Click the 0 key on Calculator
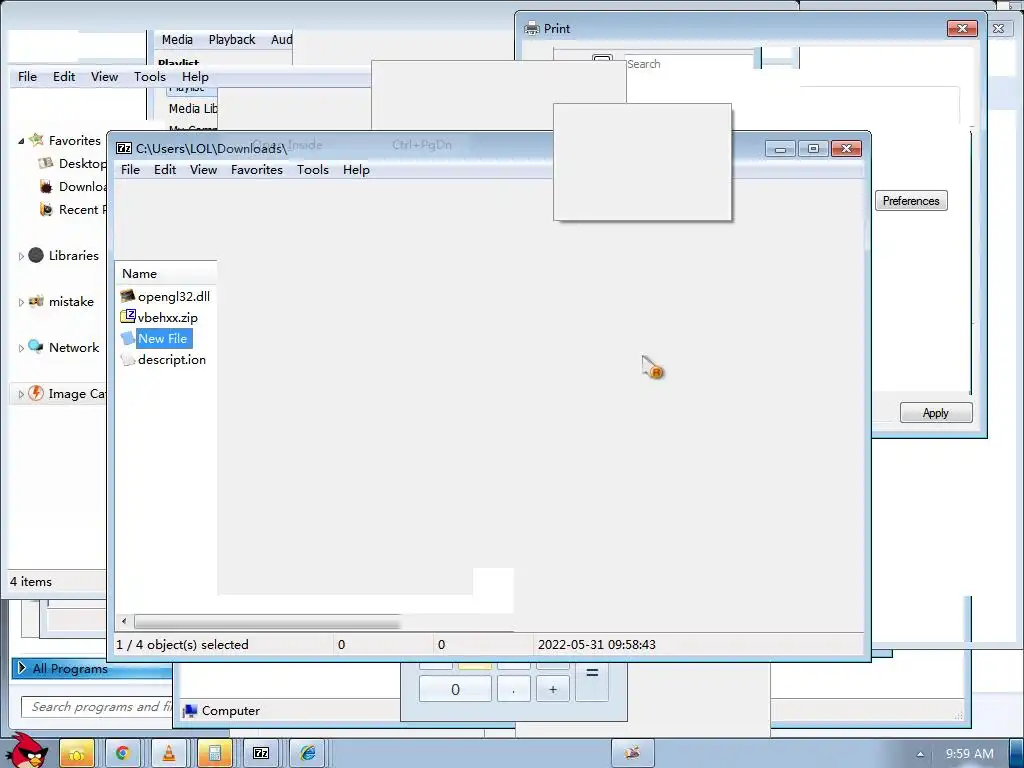1024x768 pixels. click(455, 689)
